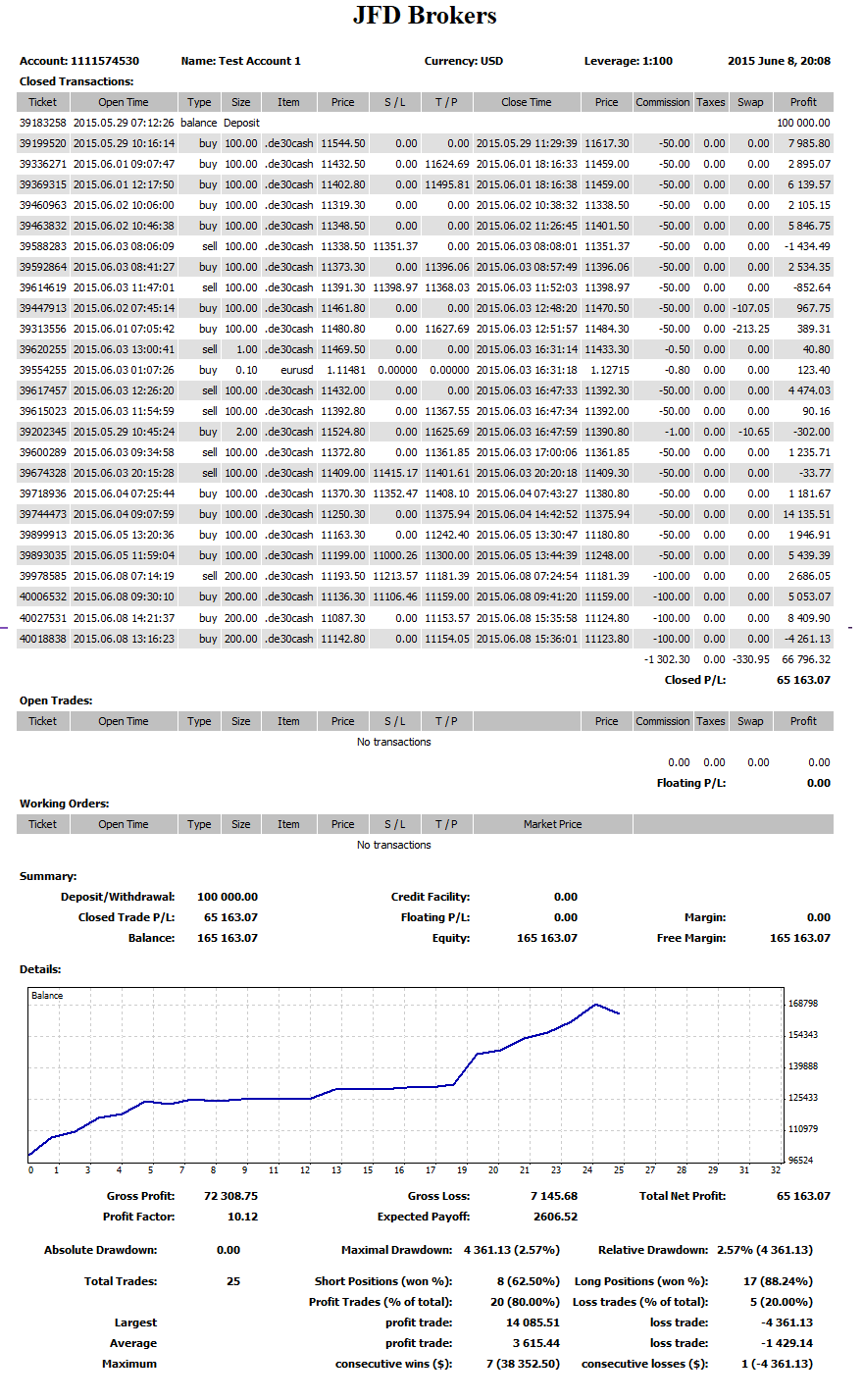The width and height of the screenshot is (863, 1400).
Task: Click the 'Leverage: 1:100' label
Action: (629, 61)
